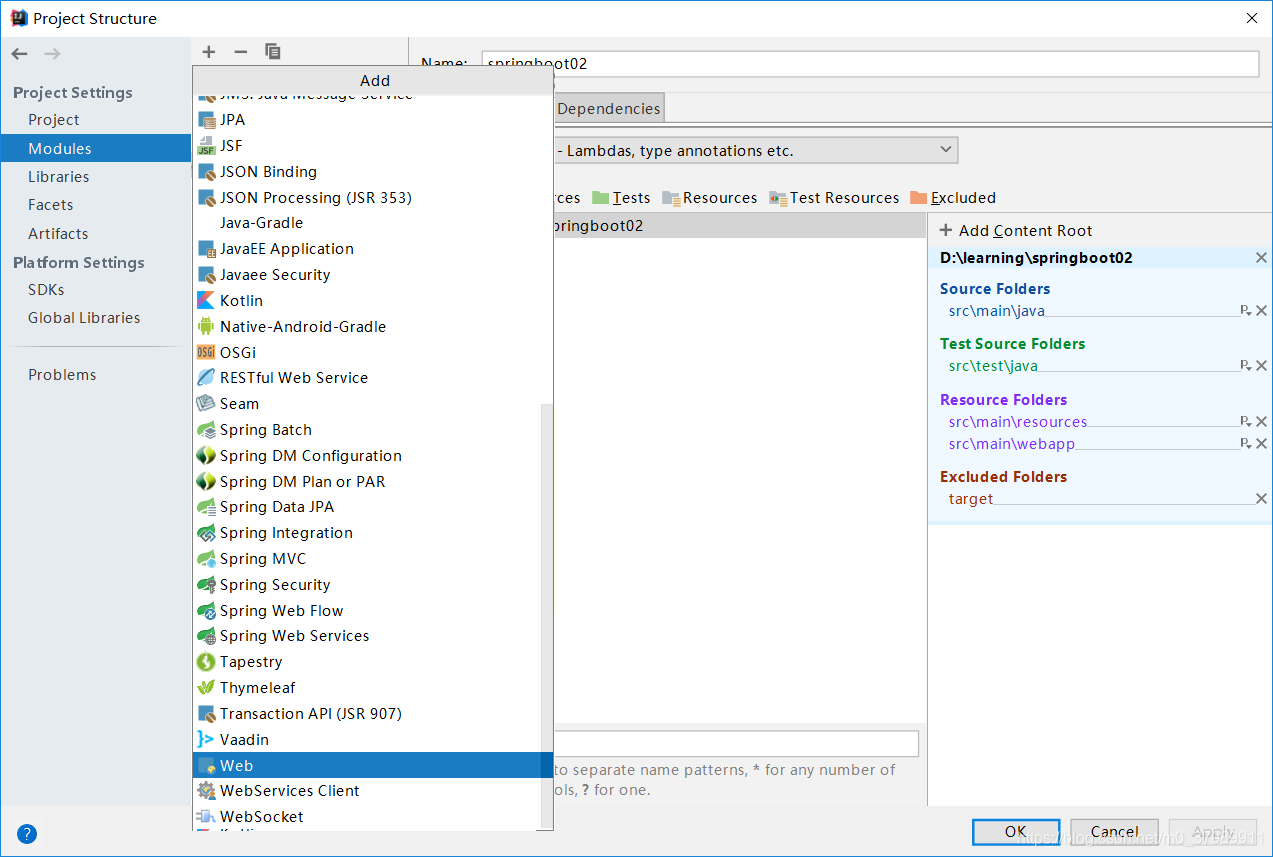This screenshot has width=1273, height=857.
Task: Click the Native-Android-Gradle android icon
Action: click(206, 326)
